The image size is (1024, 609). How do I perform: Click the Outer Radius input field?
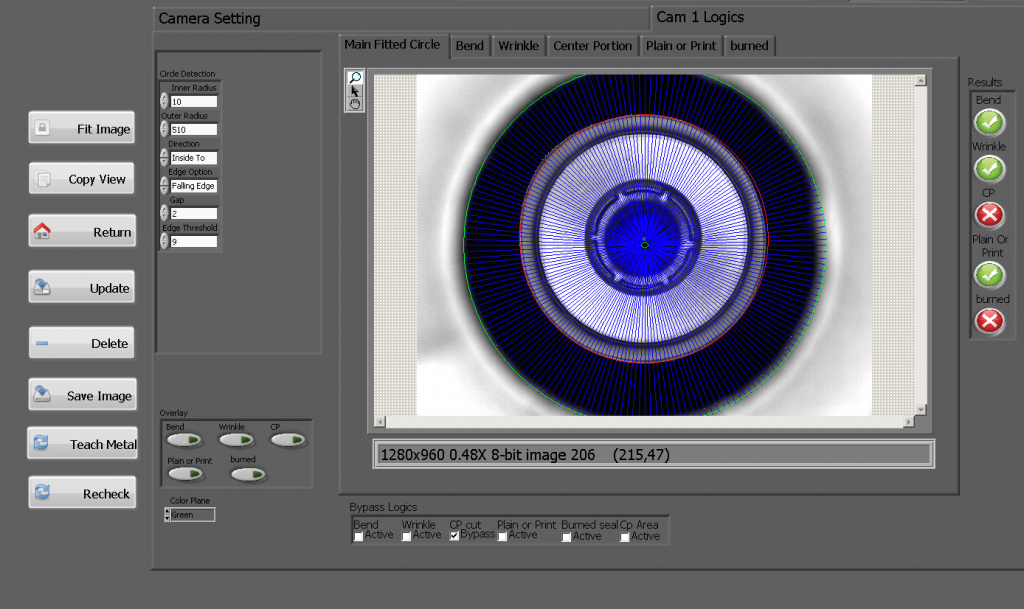(193, 130)
